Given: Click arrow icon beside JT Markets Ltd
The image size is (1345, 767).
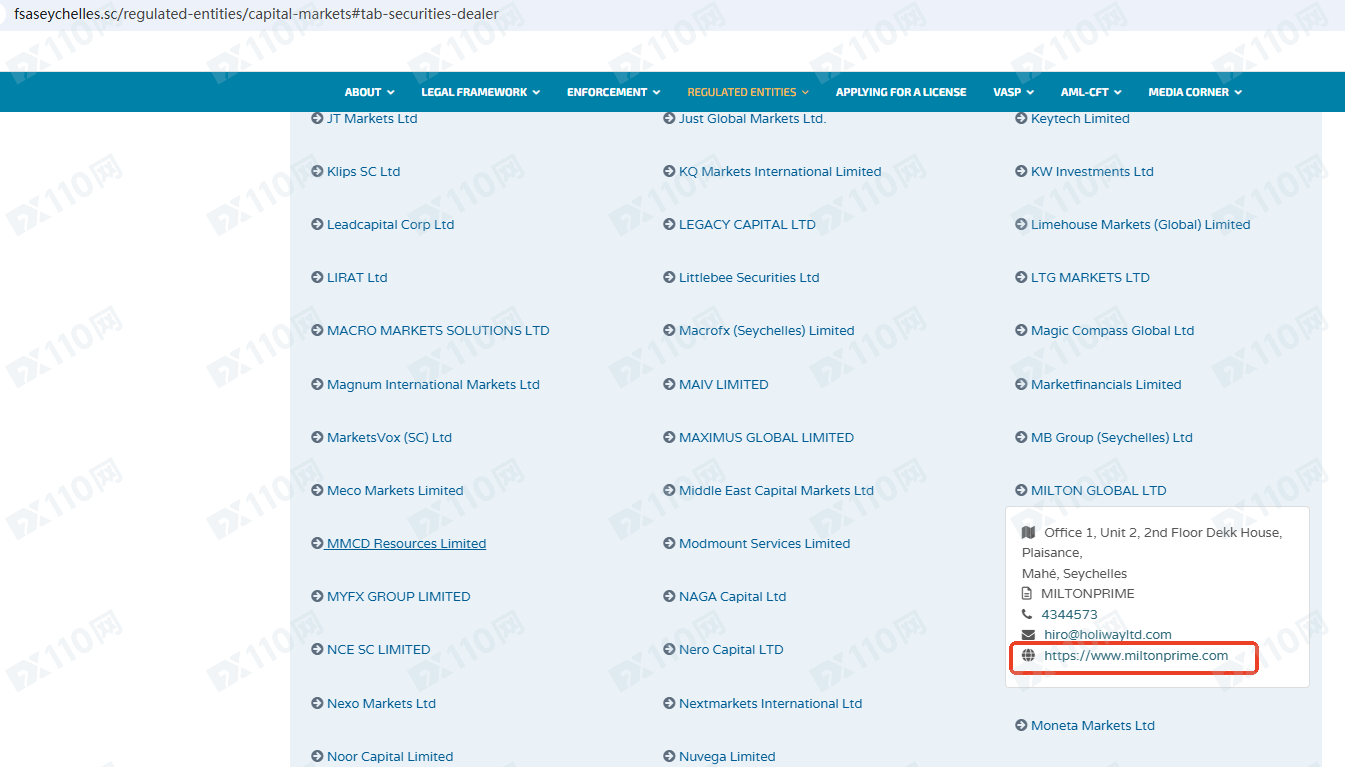Looking at the screenshot, I should click(x=317, y=118).
